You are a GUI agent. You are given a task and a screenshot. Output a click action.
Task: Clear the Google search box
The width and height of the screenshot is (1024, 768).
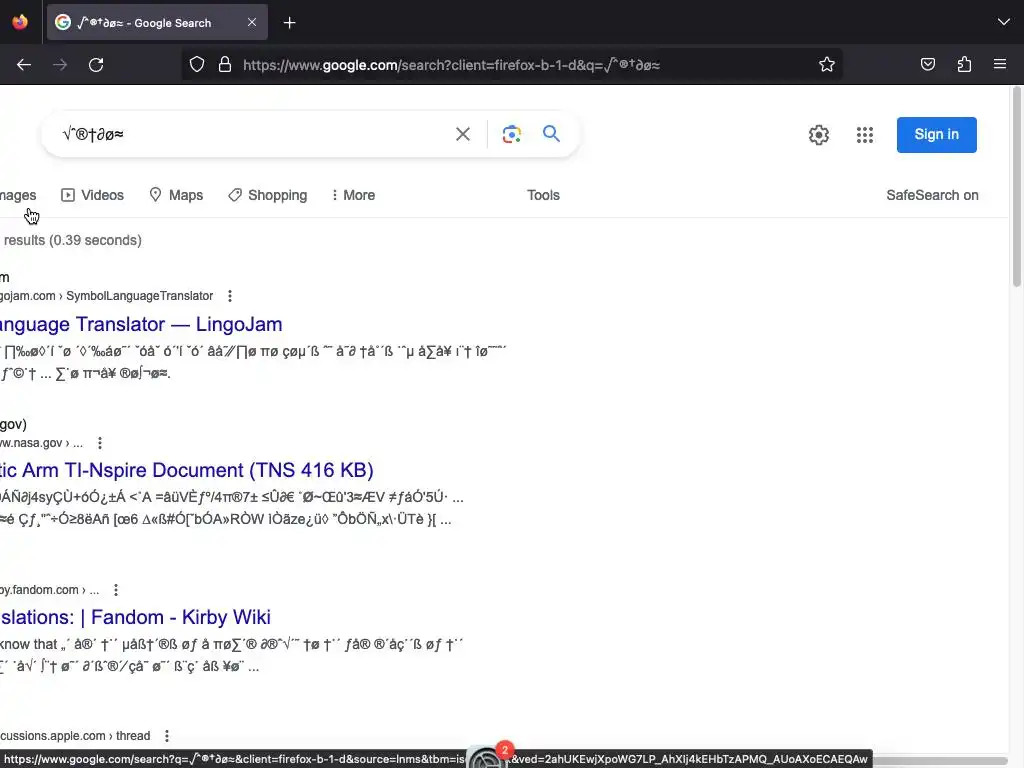(463, 134)
